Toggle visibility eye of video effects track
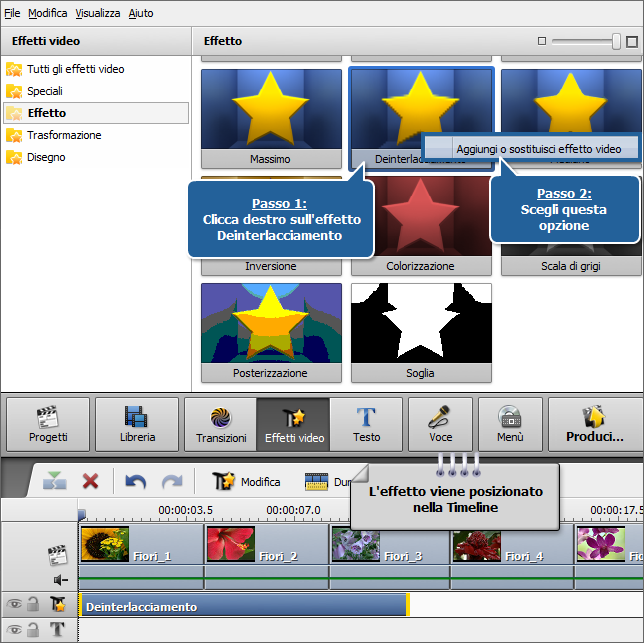This screenshot has width=644, height=643. click(14, 605)
